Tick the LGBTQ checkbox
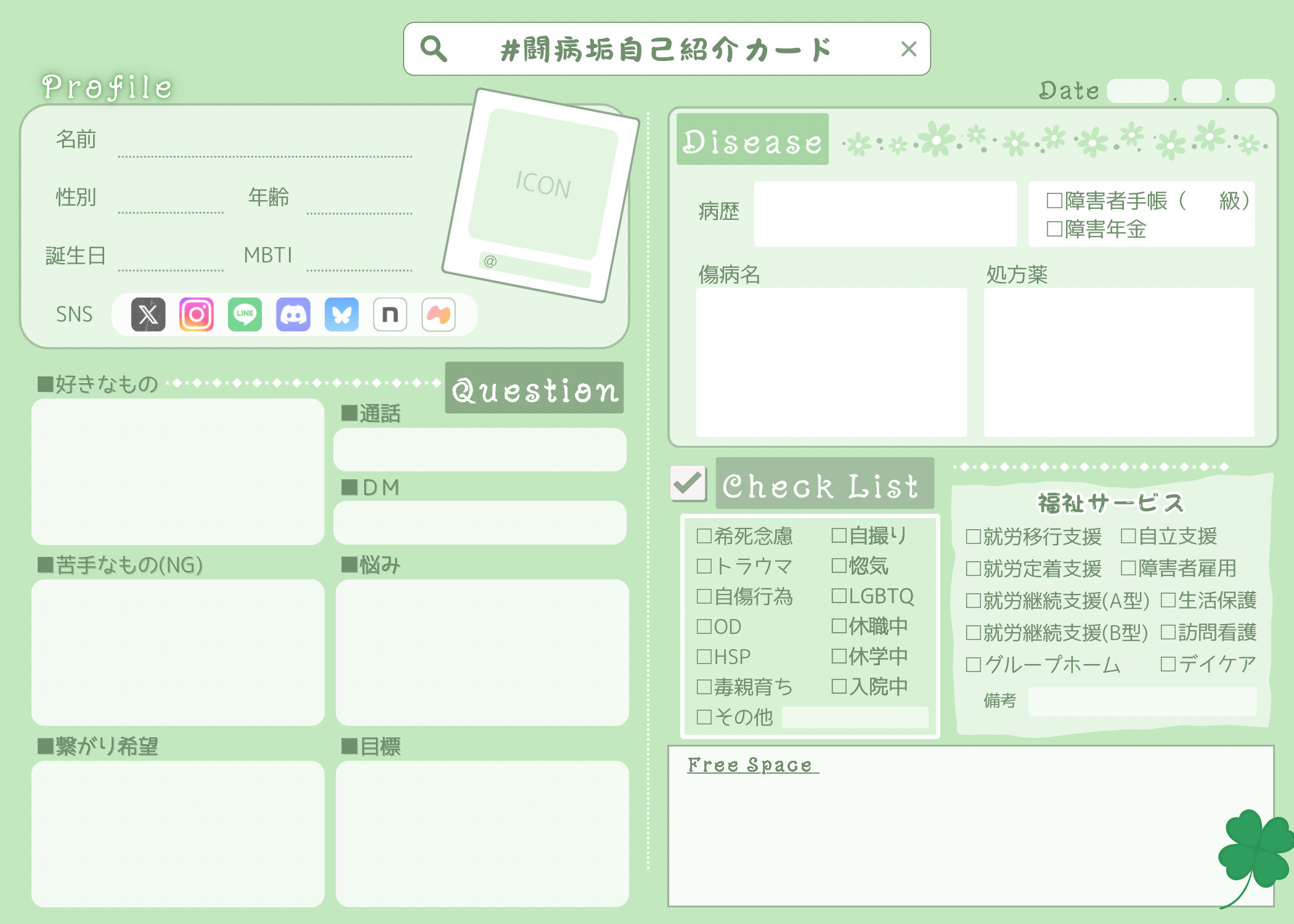Image resolution: width=1294 pixels, height=924 pixels. click(x=839, y=596)
